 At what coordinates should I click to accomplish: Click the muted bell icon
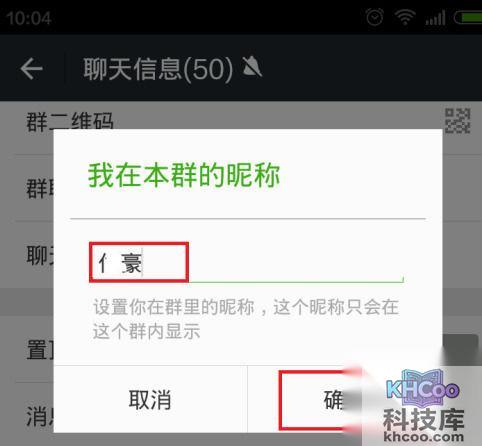[x=252, y=67]
